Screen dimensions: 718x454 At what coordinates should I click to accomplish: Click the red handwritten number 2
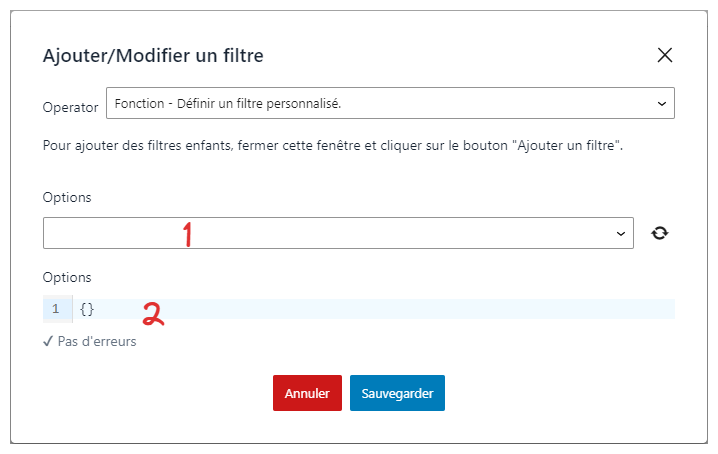(x=153, y=314)
